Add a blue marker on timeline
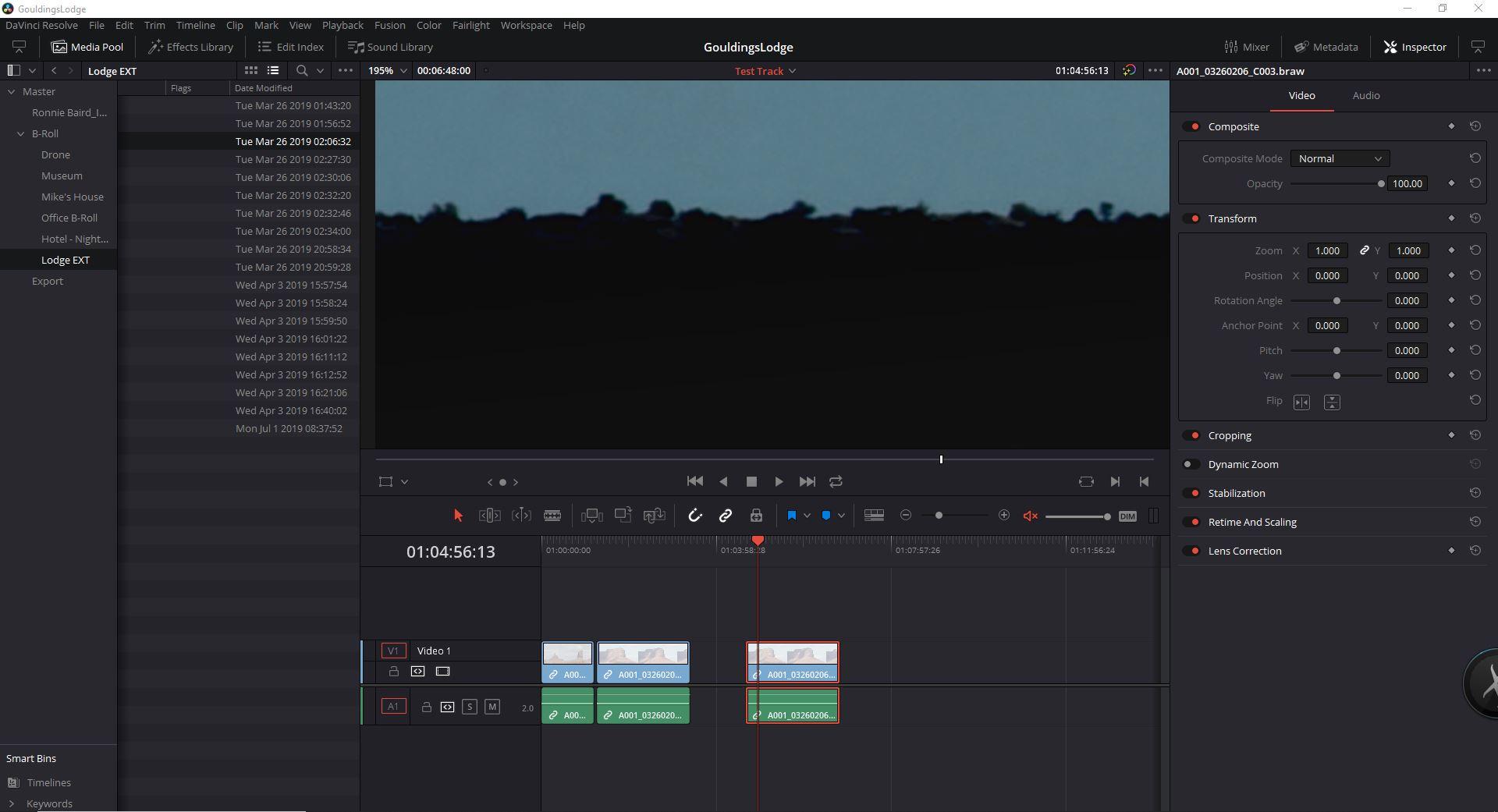This screenshot has width=1498, height=812. [x=826, y=516]
